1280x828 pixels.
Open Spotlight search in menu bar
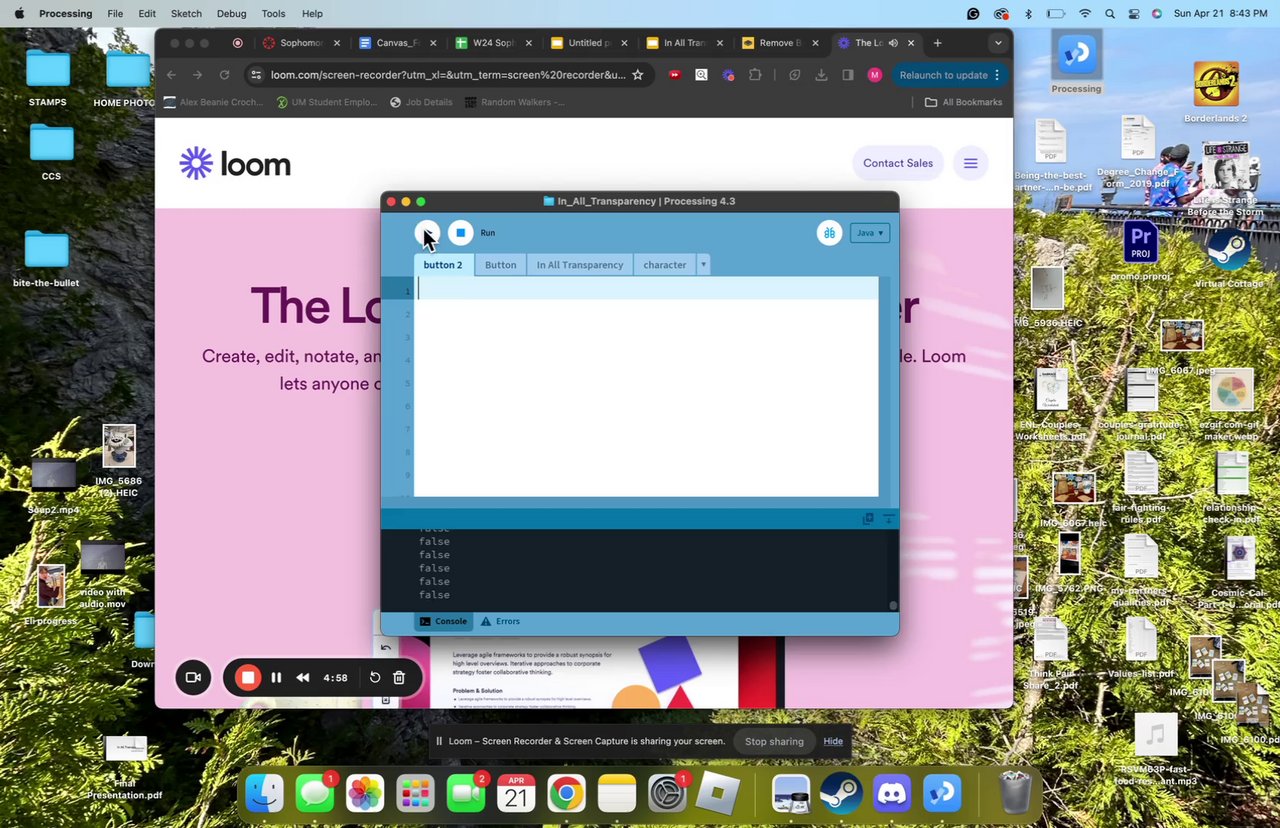[1110, 14]
